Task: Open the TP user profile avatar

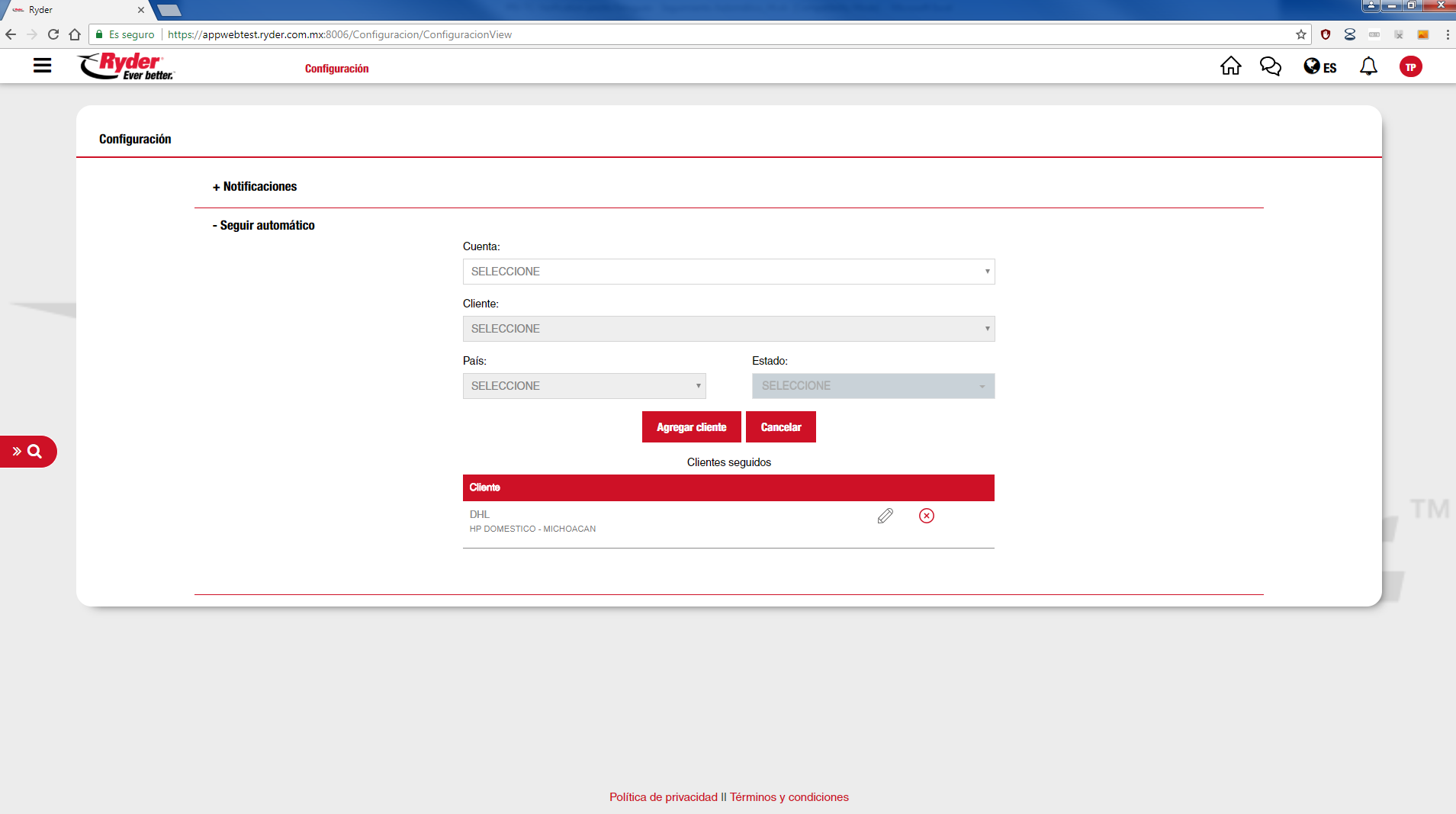Action: pyautogui.click(x=1410, y=67)
